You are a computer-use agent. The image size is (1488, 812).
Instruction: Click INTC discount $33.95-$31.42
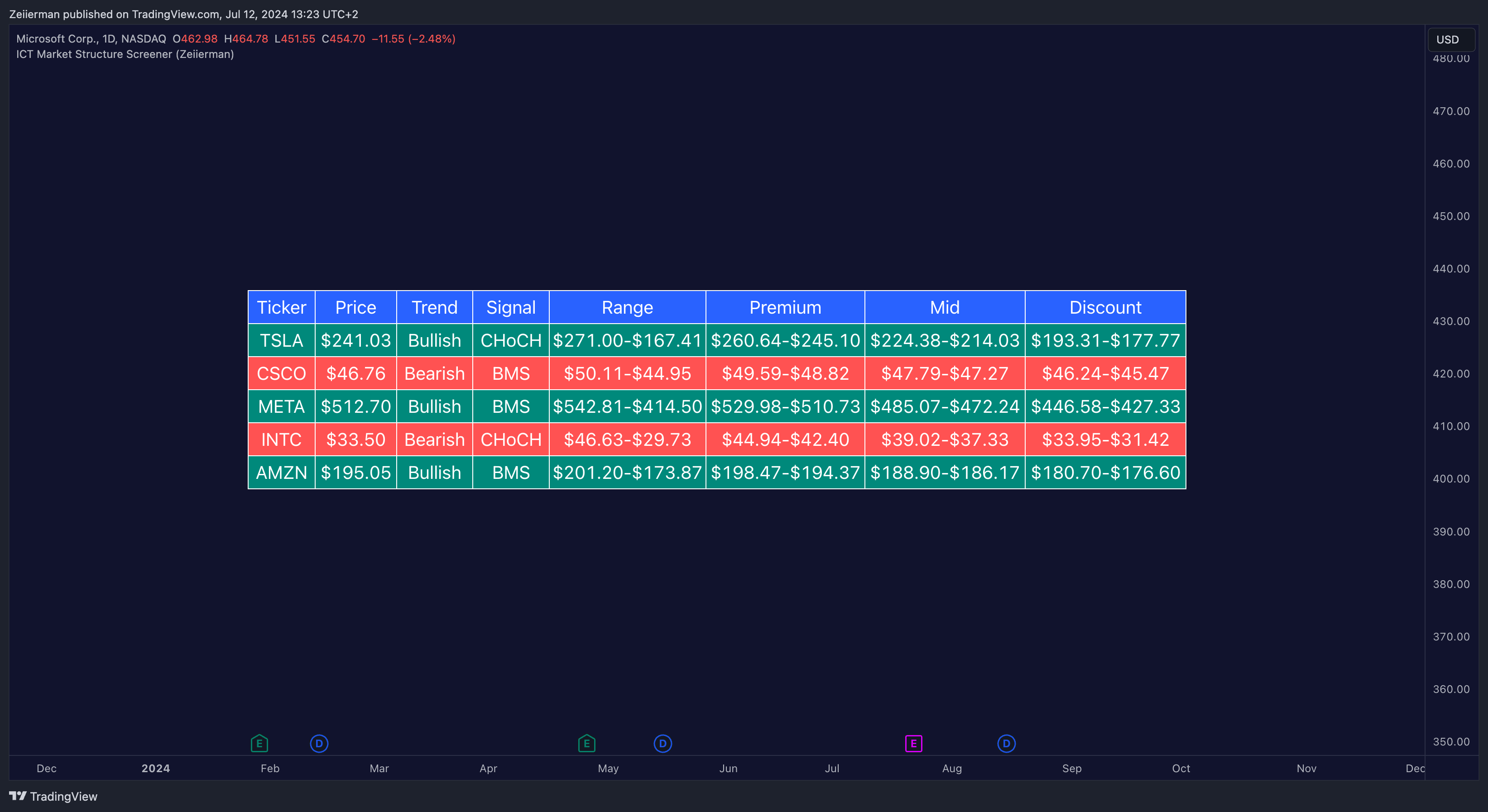pos(1105,439)
